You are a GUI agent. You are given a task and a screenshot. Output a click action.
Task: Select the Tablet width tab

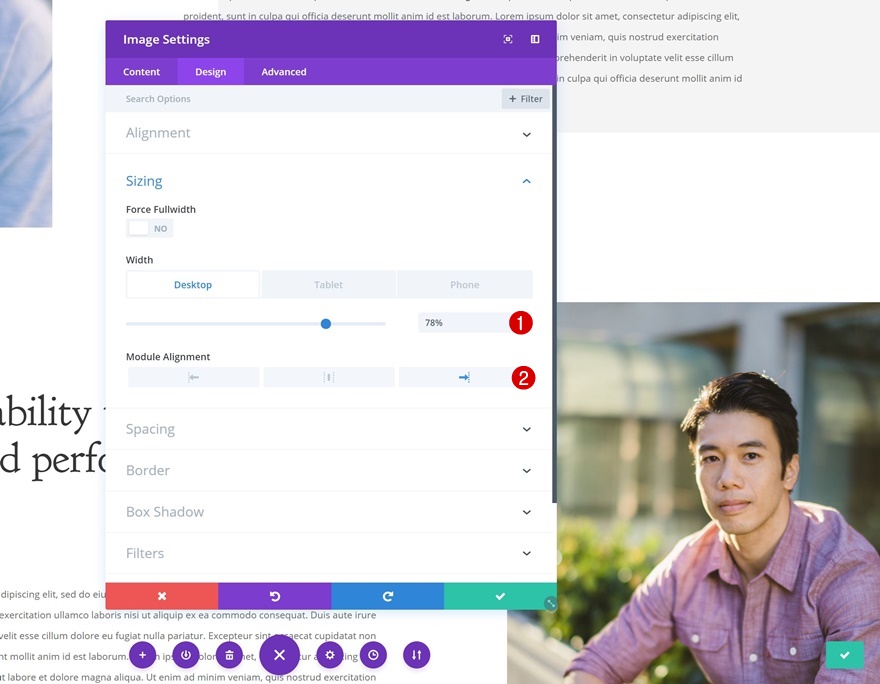328,284
